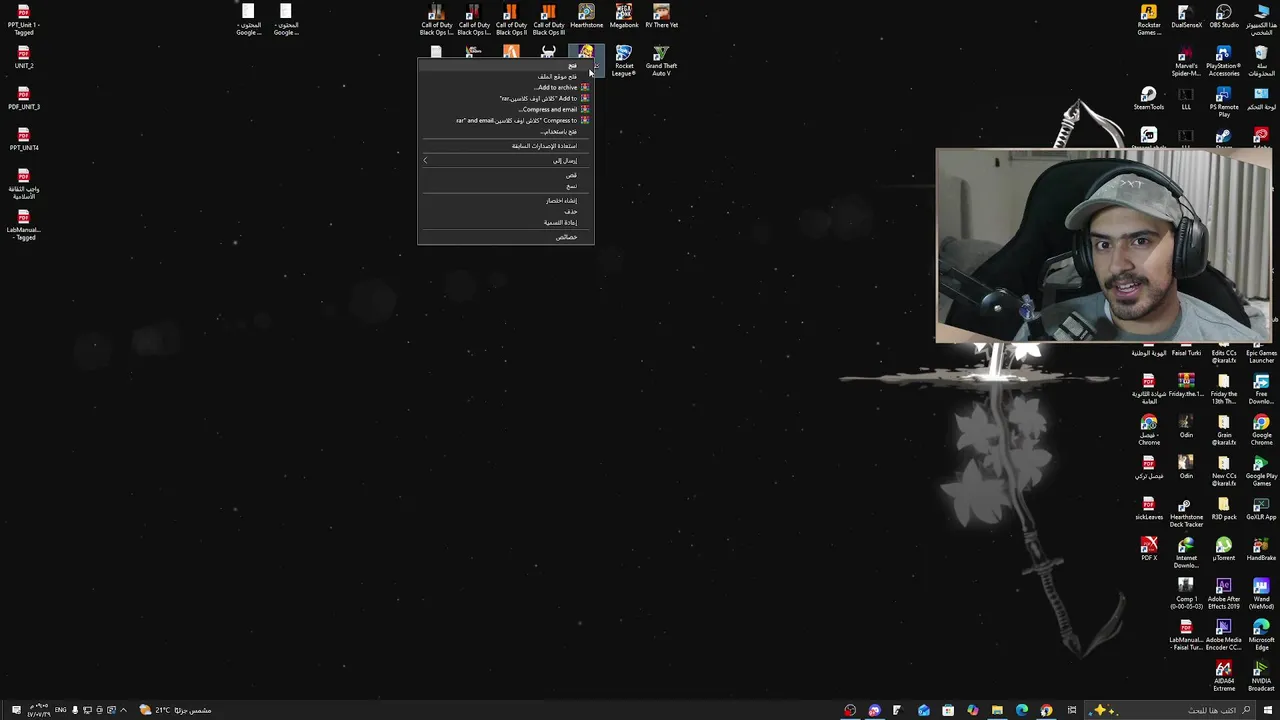Image resolution: width=1280 pixels, height=720 pixels.
Task: Select the HandBrake desktop icon
Action: coord(1261,550)
